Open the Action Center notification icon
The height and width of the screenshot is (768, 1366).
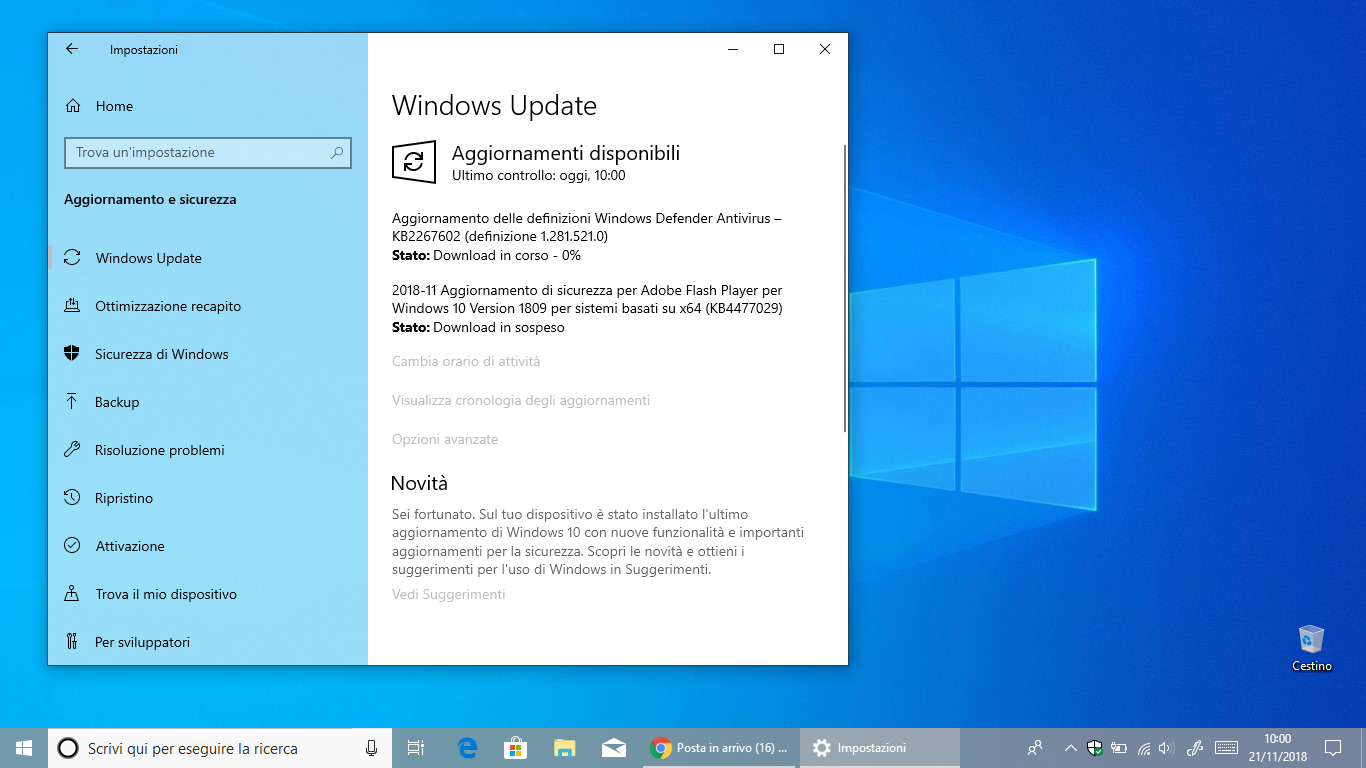[1333, 748]
